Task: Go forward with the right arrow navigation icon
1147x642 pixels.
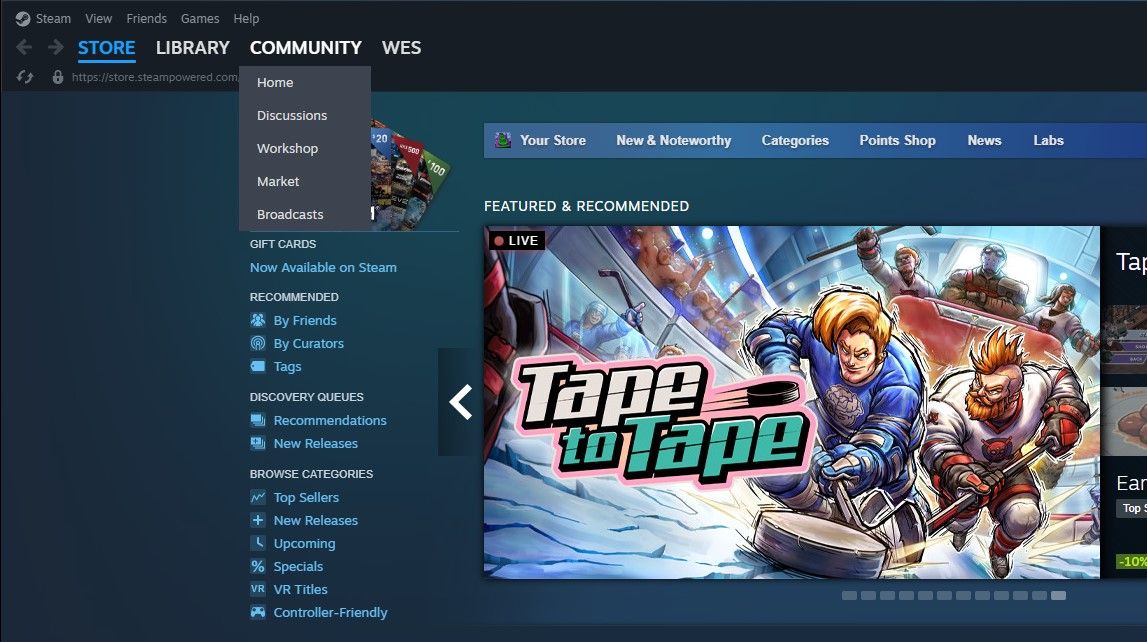Action: (56, 48)
